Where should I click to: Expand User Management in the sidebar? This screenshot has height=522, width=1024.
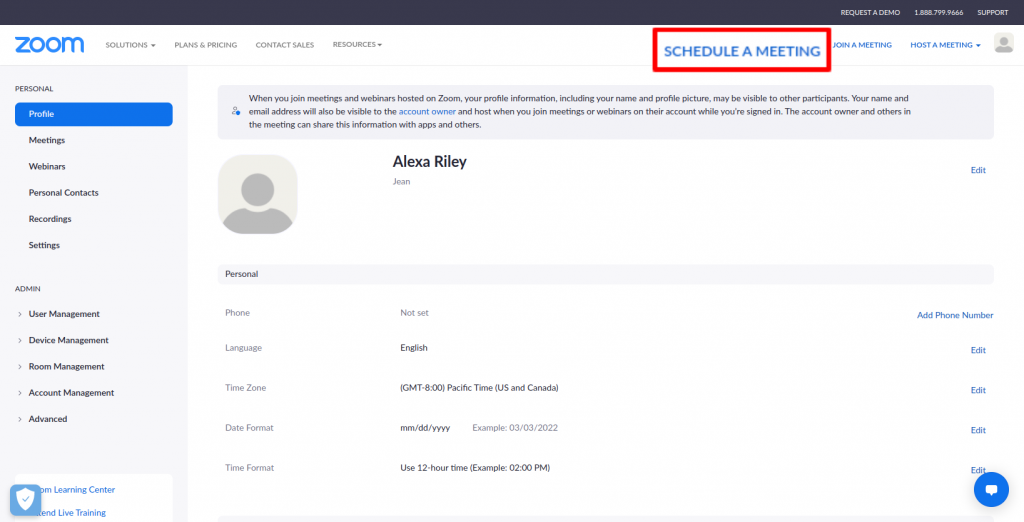coord(64,314)
